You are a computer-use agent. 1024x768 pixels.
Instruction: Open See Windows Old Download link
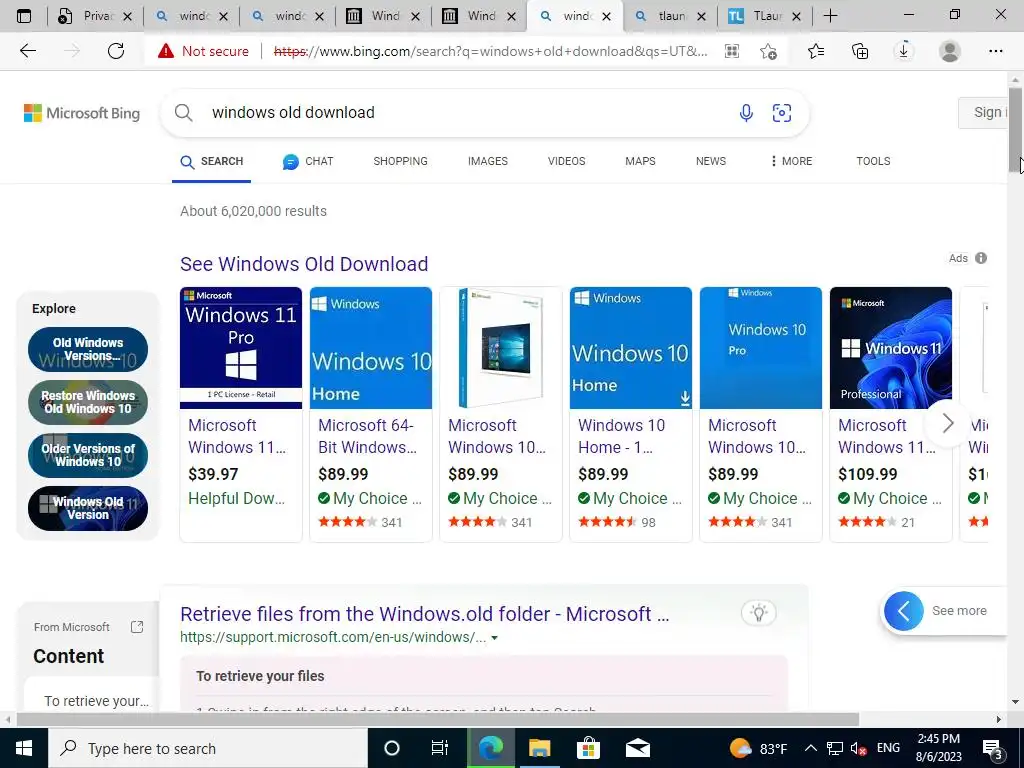click(304, 264)
